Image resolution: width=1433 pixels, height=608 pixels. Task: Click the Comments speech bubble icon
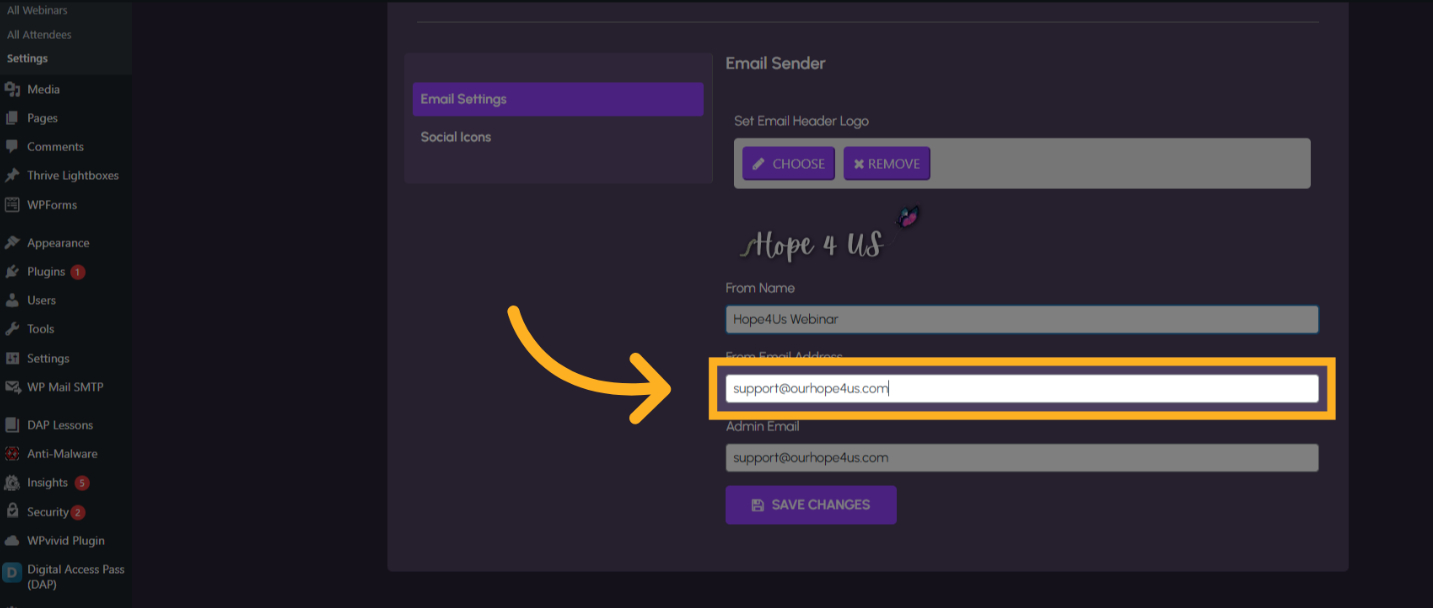[12, 146]
